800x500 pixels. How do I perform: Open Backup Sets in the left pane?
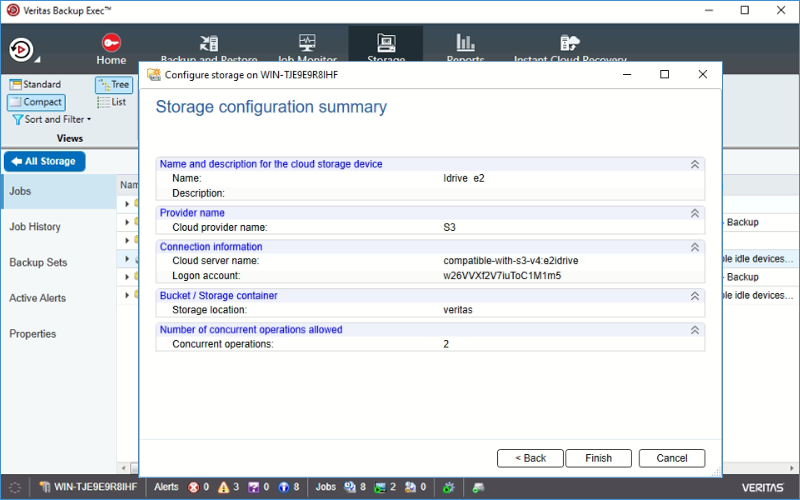pyautogui.click(x=38, y=262)
